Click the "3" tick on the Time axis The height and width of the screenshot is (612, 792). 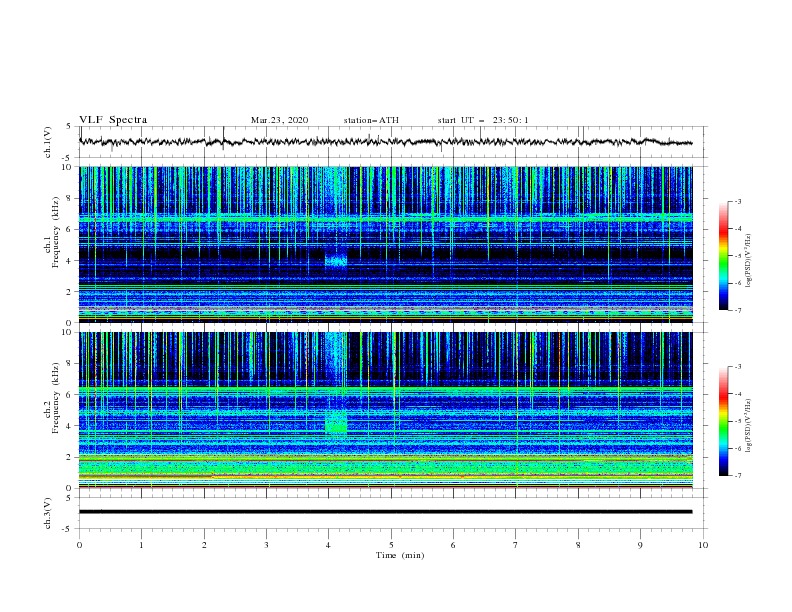pos(266,545)
